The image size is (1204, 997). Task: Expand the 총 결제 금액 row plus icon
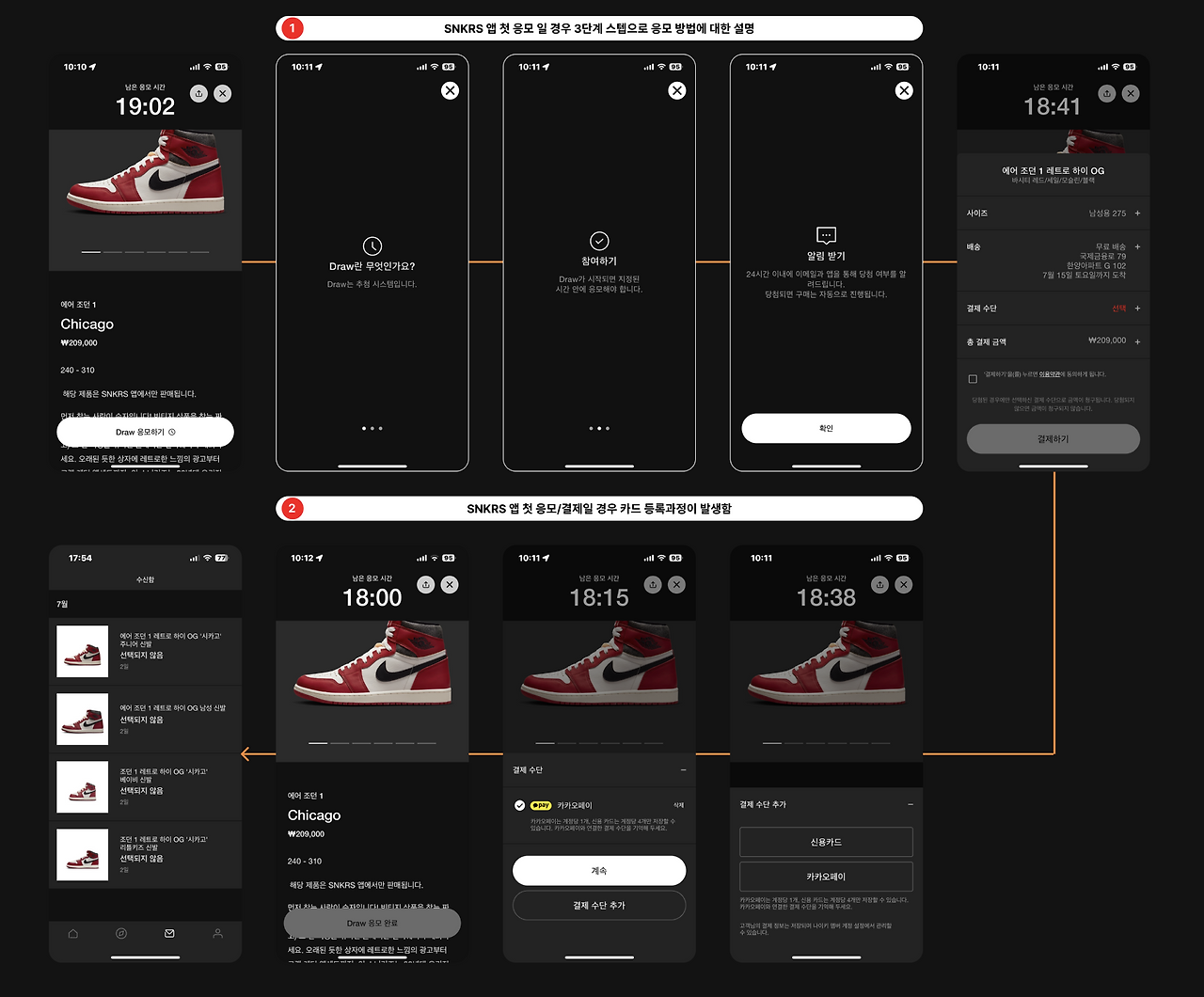(1137, 341)
